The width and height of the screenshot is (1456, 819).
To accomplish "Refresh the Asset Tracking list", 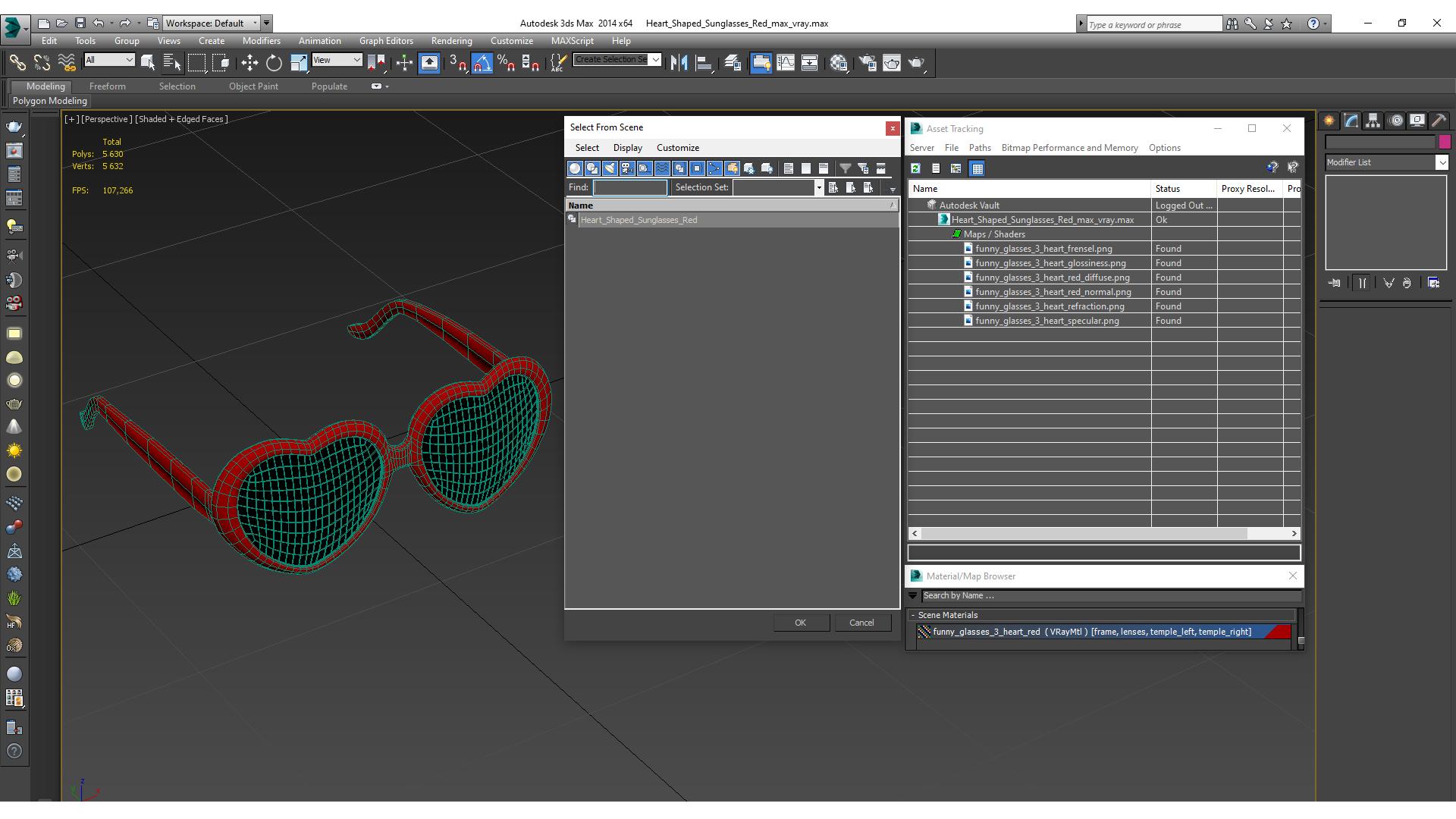I will [915, 168].
